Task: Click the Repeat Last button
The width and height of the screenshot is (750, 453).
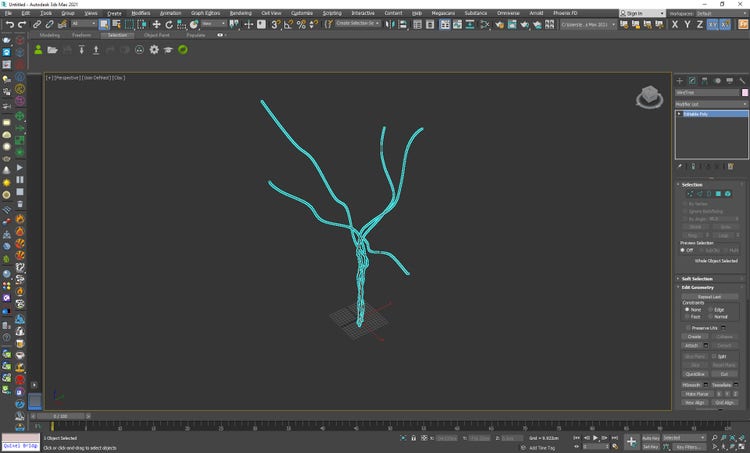Action: [710, 296]
